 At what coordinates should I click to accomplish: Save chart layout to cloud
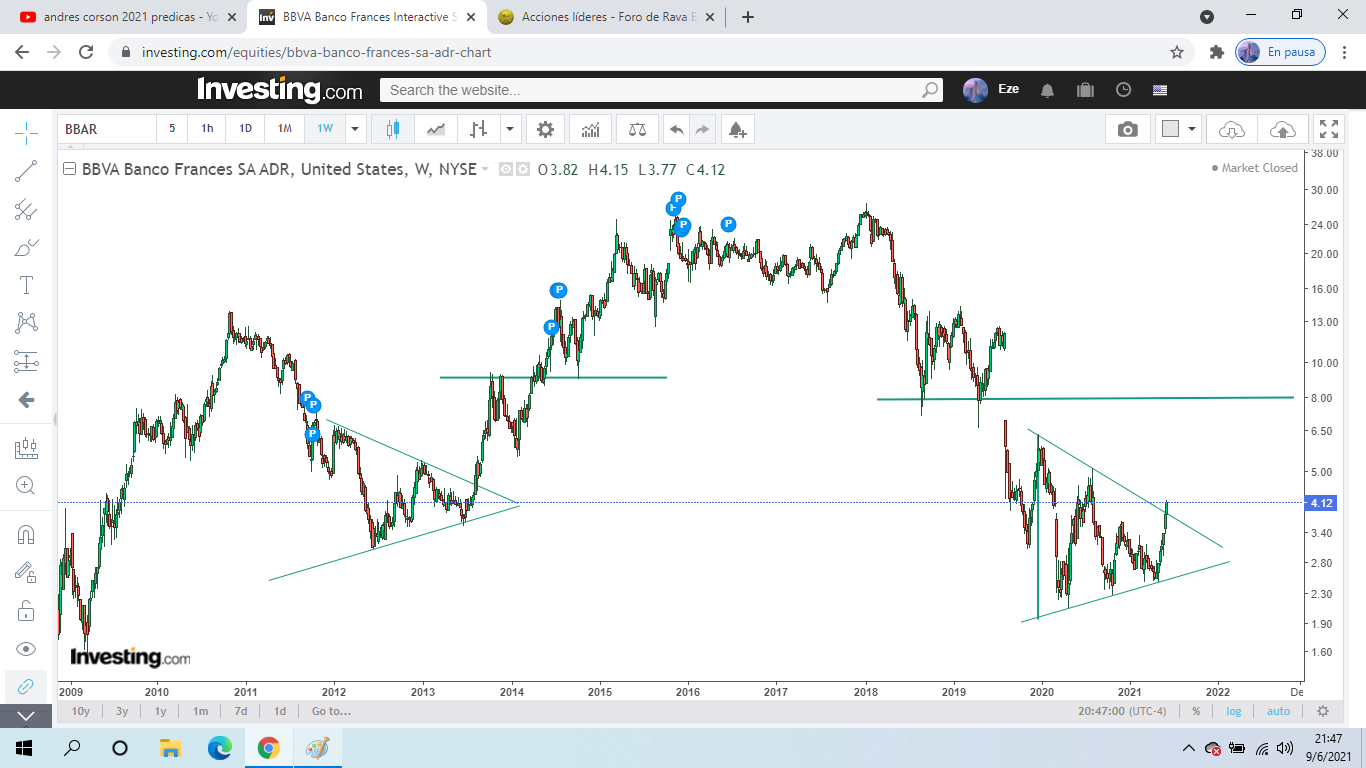[x=1282, y=129]
